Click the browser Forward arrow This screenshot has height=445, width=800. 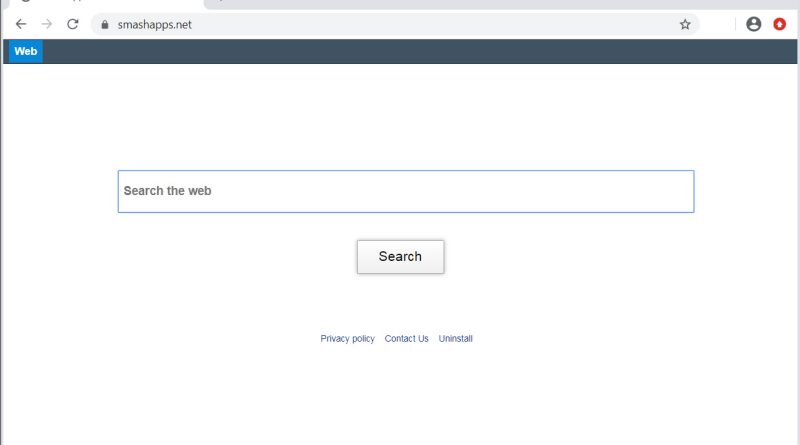46,24
